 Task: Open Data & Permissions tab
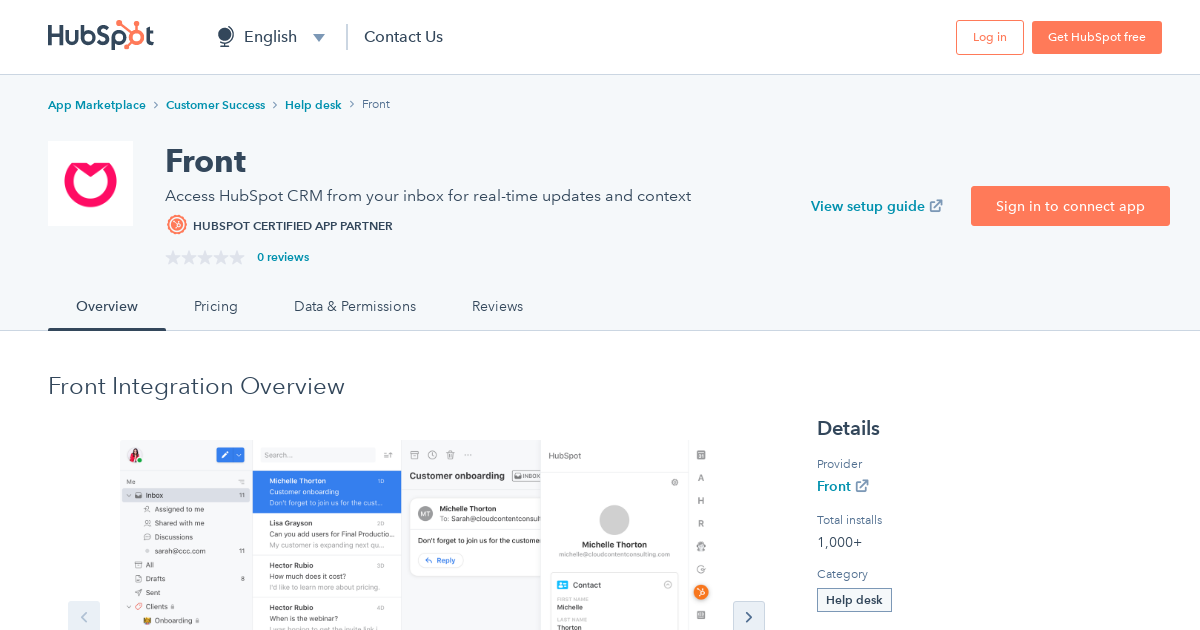(355, 307)
